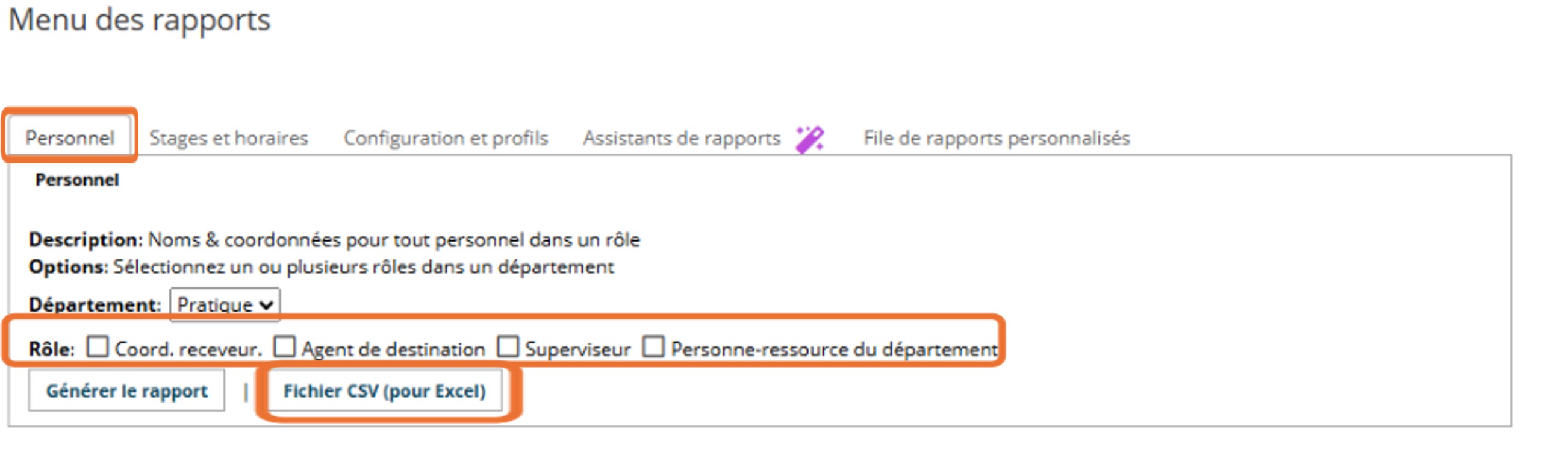Click the Coord. receveur. label text

[x=188, y=350]
